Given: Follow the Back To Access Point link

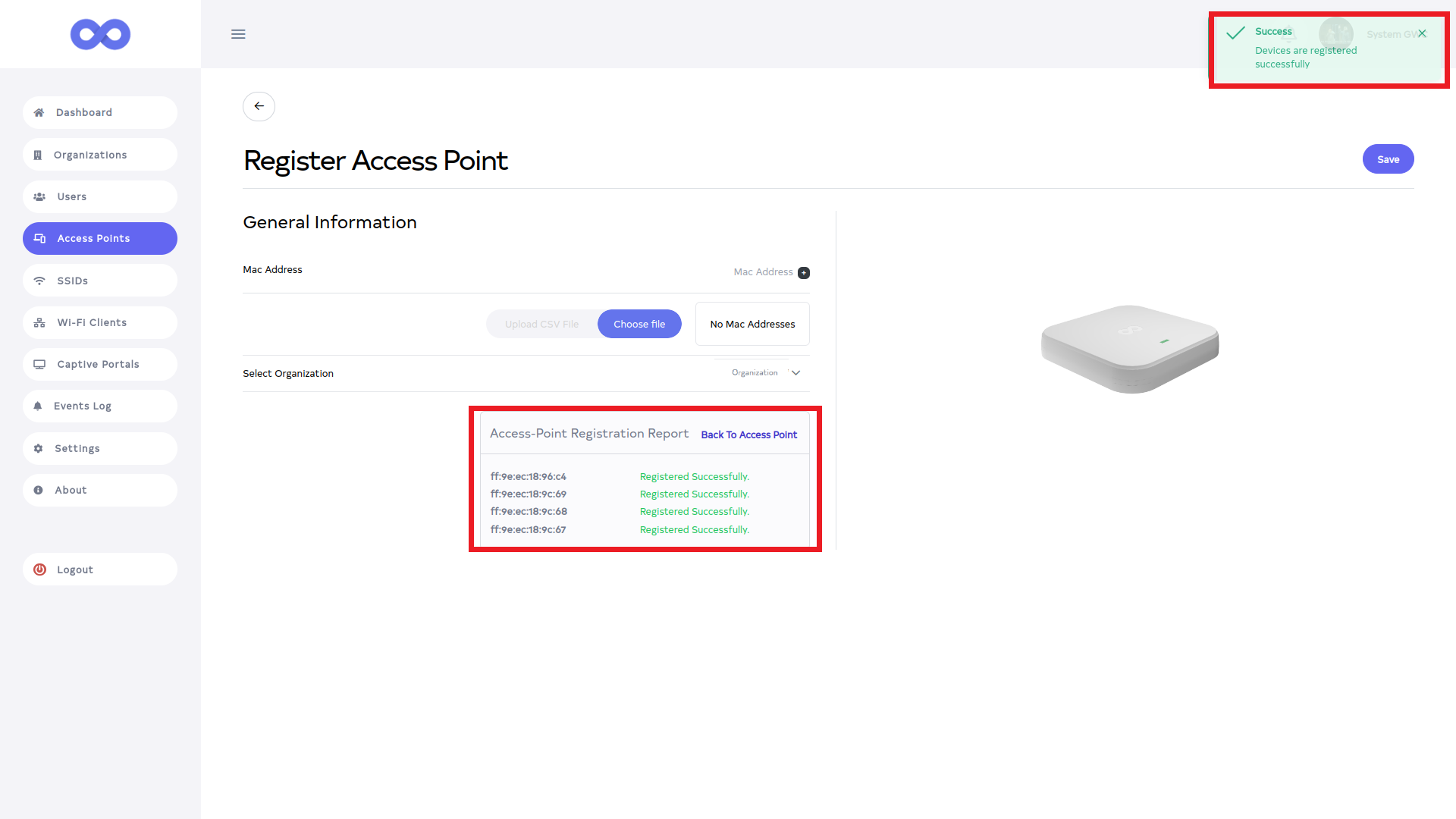Looking at the screenshot, I should [748, 435].
